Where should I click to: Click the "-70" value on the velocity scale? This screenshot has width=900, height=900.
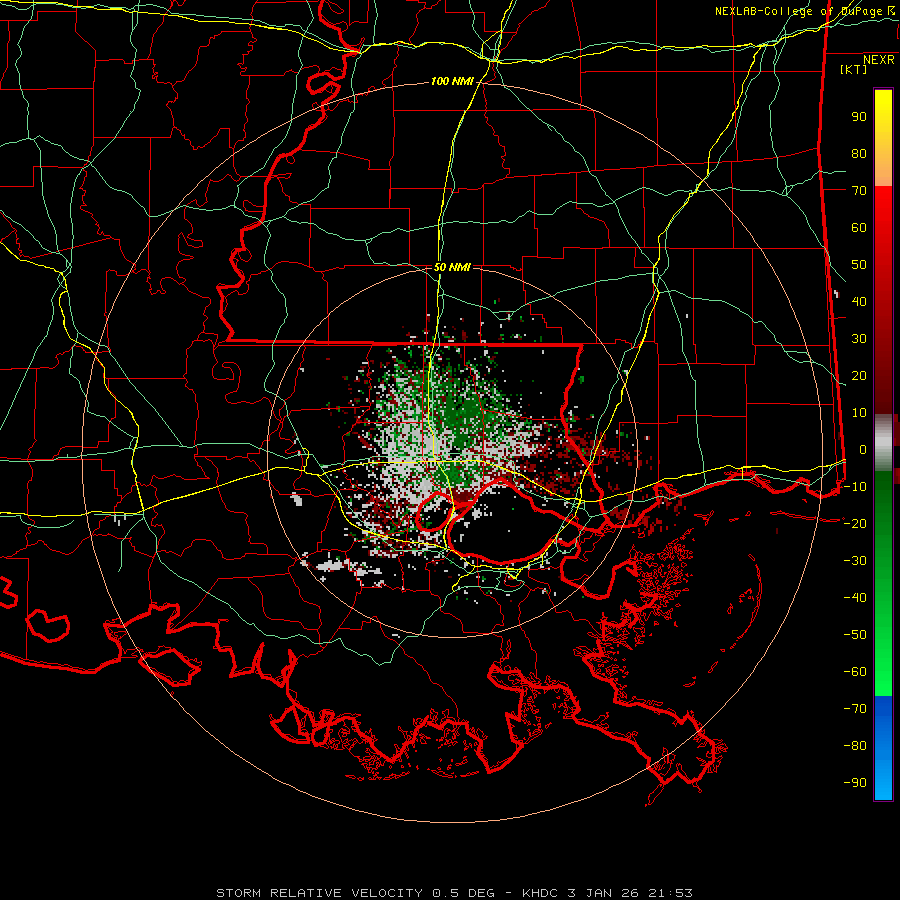tap(855, 709)
